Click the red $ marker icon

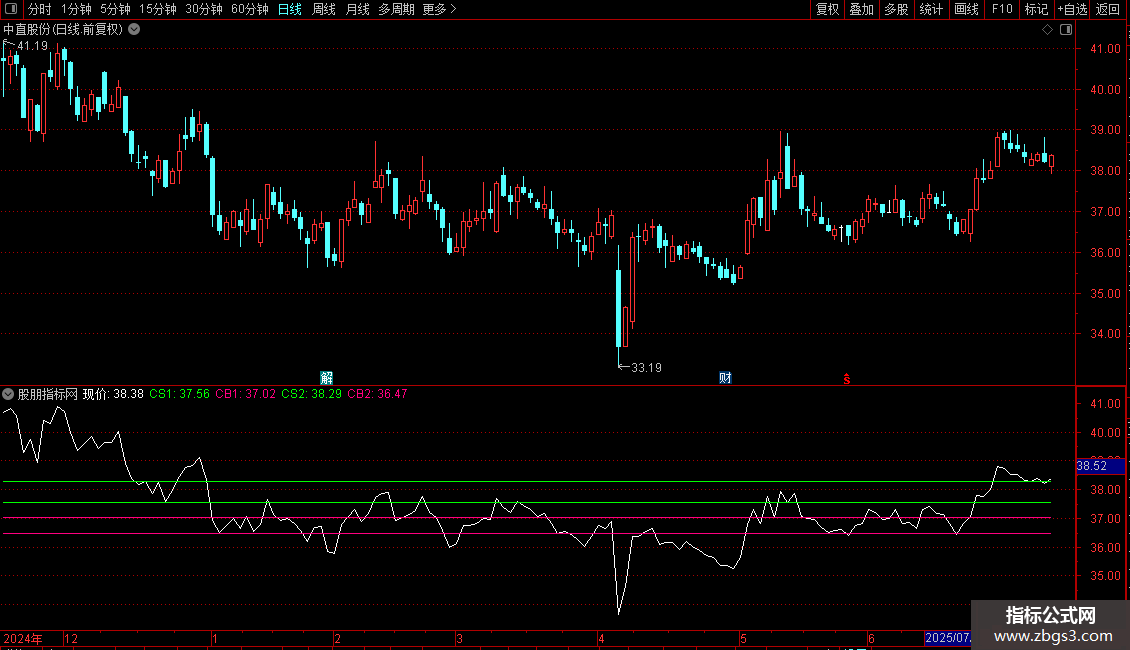[x=847, y=379]
